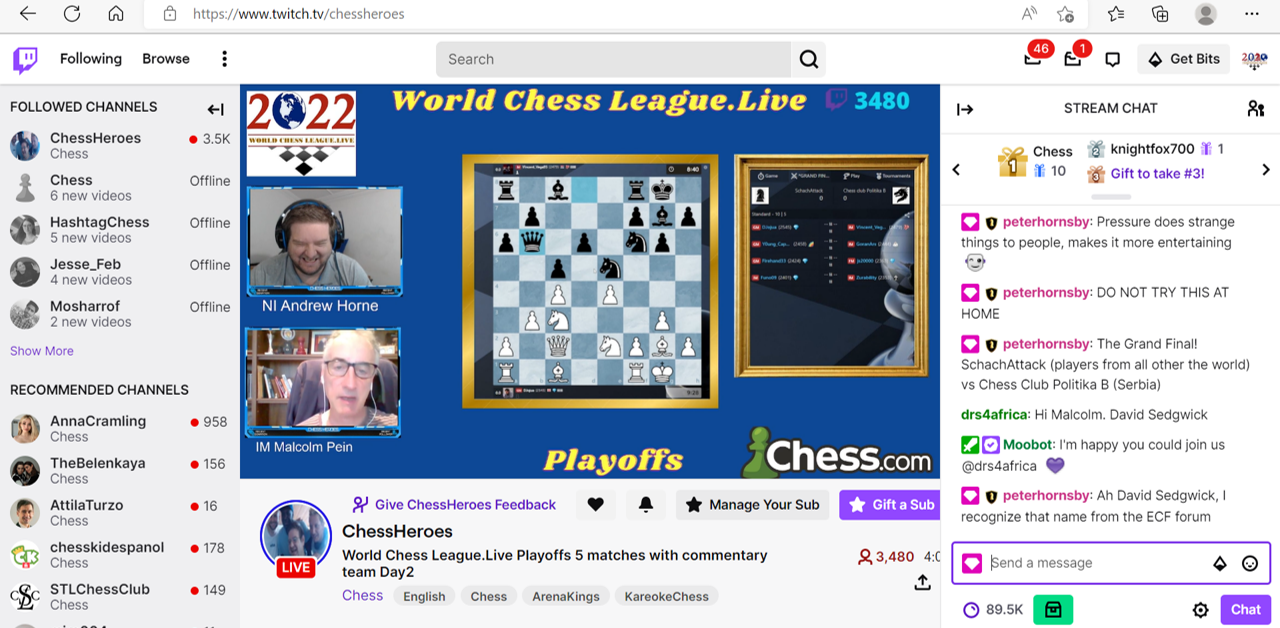Toggle the follow heart button
This screenshot has width=1280, height=628.
click(x=596, y=505)
